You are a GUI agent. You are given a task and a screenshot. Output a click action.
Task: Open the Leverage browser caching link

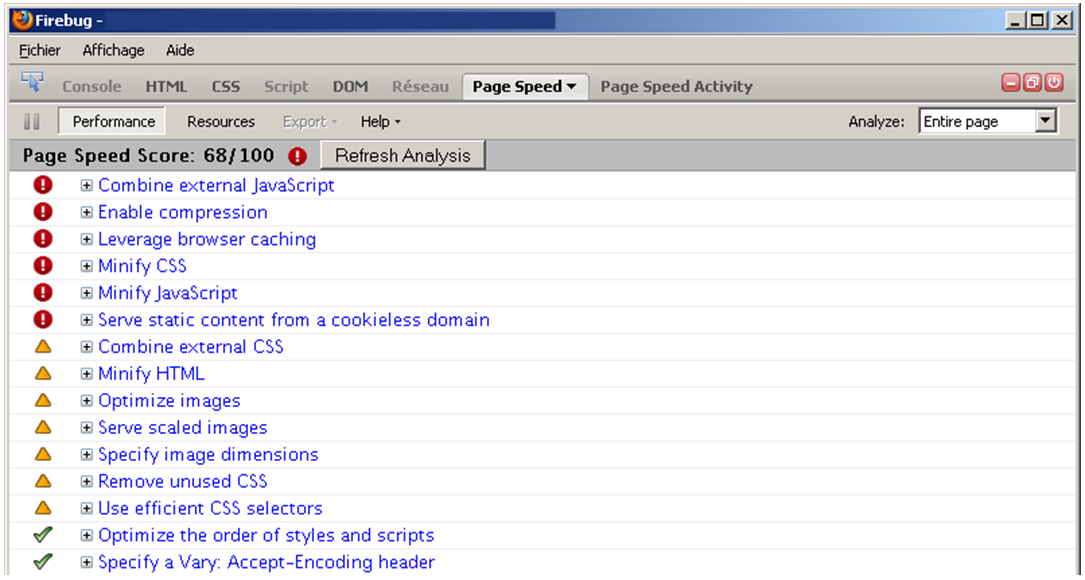[206, 239]
